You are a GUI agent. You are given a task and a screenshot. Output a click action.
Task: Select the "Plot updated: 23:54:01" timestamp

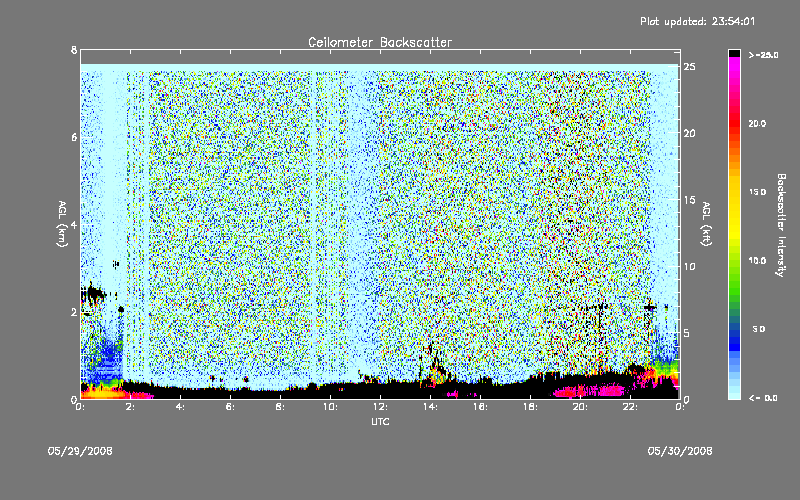coord(697,21)
